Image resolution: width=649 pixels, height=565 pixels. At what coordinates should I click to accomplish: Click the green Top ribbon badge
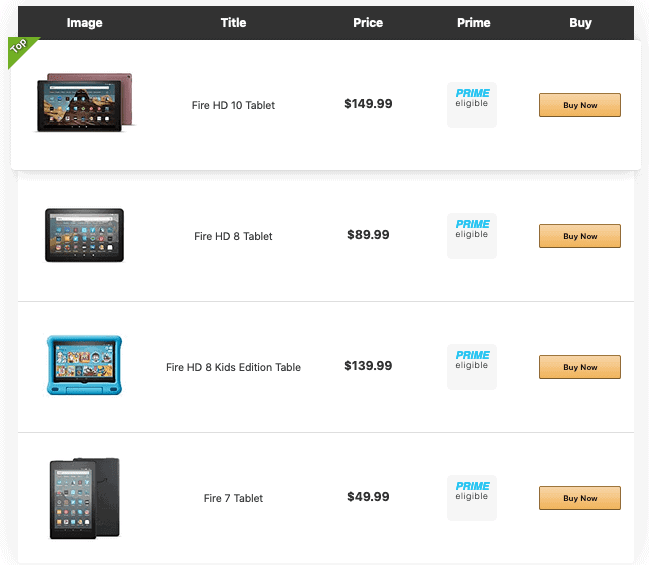[x=21, y=49]
